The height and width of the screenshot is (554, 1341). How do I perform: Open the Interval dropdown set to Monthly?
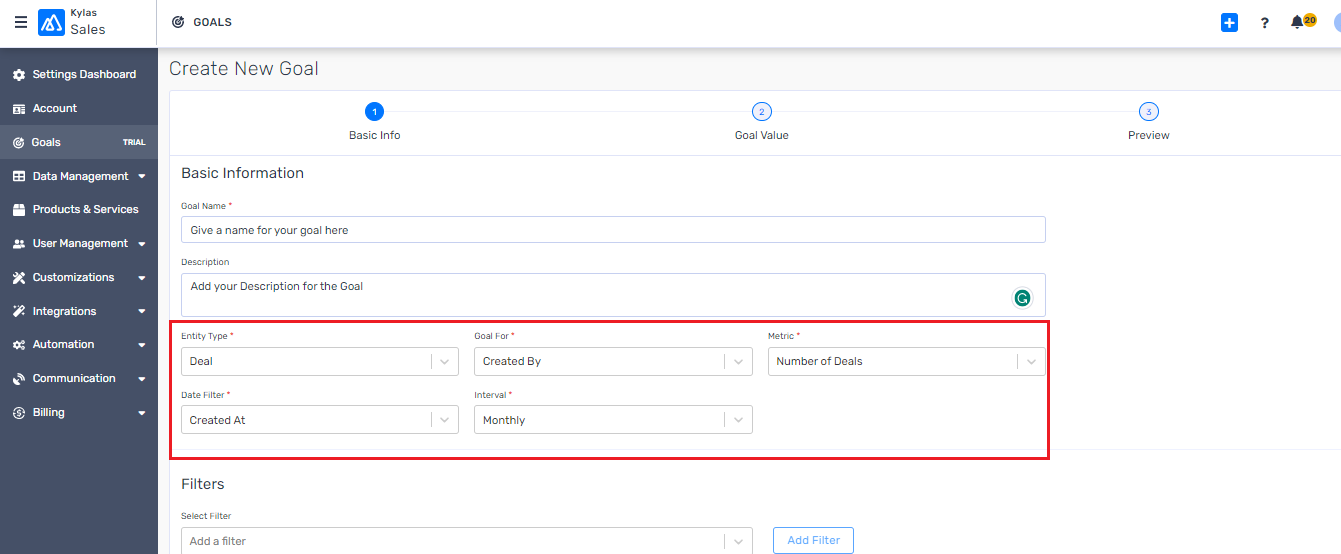pos(613,420)
